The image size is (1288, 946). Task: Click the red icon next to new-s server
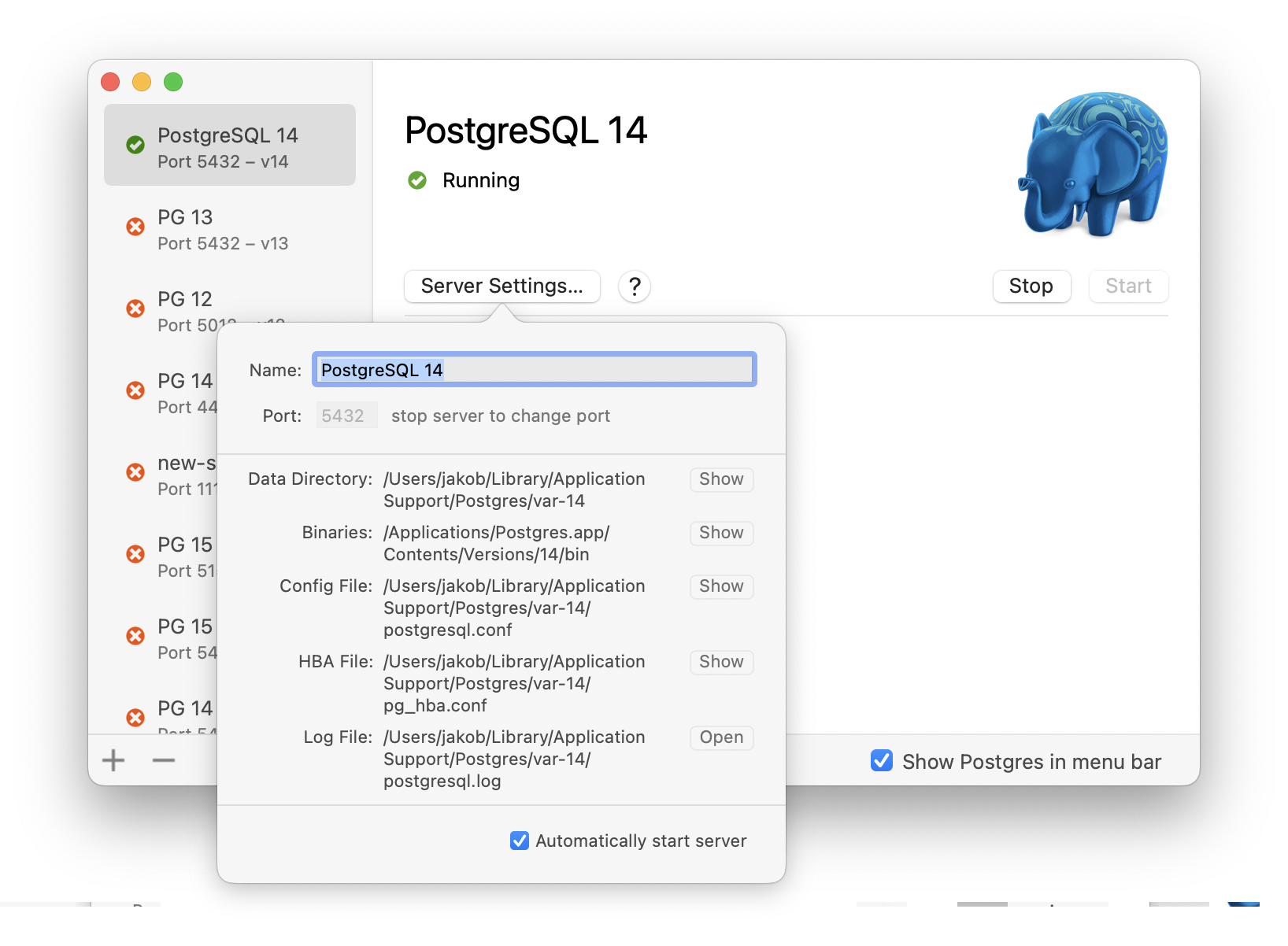[x=135, y=472]
